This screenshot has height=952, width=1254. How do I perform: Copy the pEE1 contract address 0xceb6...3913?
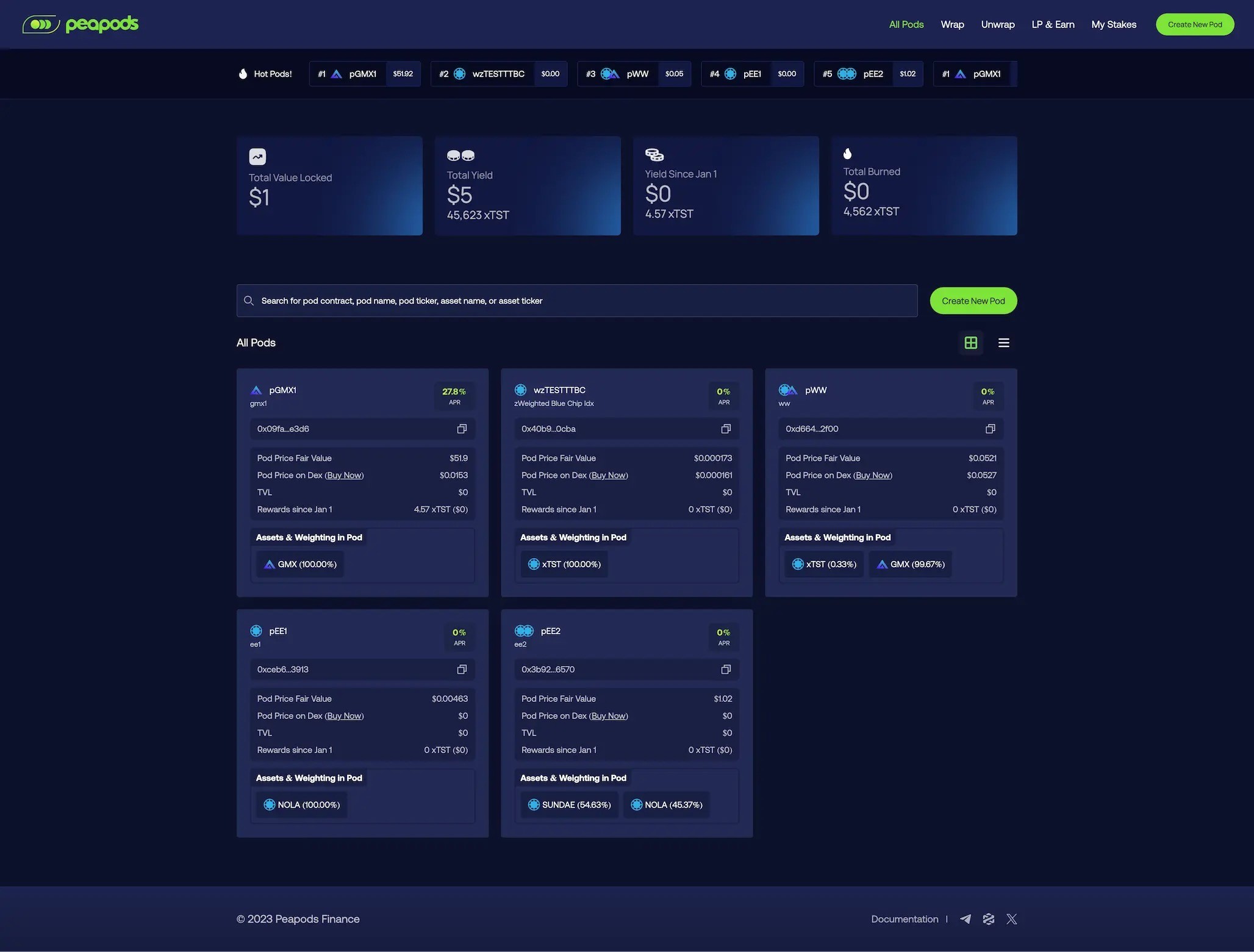click(462, 670)
